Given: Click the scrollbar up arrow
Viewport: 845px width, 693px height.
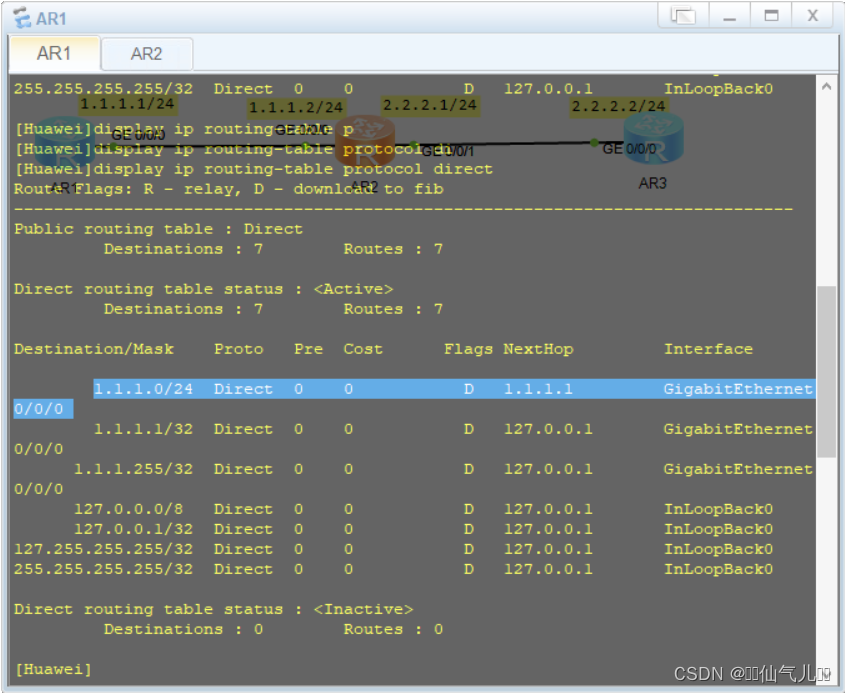Looking at the screenshot, I should click(x=826, y=86).
